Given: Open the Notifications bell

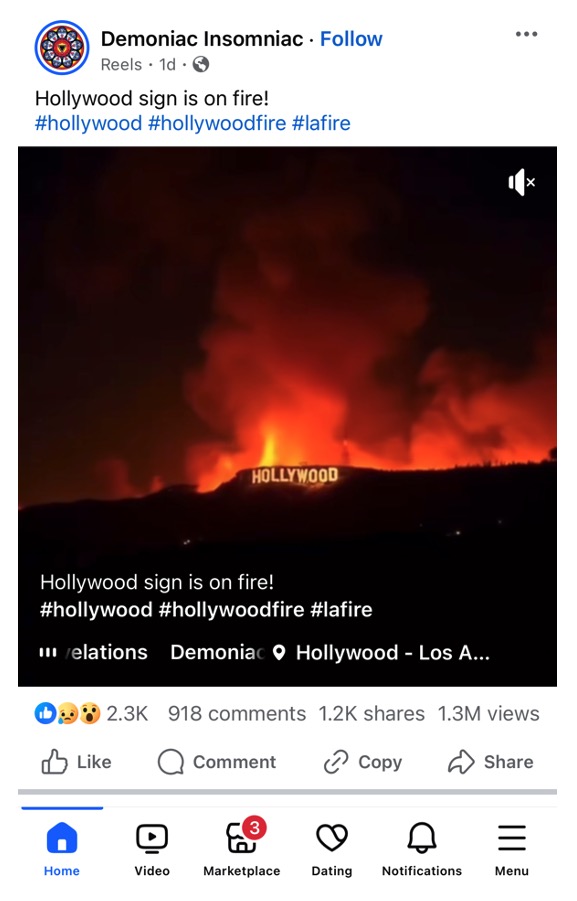Looking at the screenshot, I should pyautogui.click(x=422, y=849).
